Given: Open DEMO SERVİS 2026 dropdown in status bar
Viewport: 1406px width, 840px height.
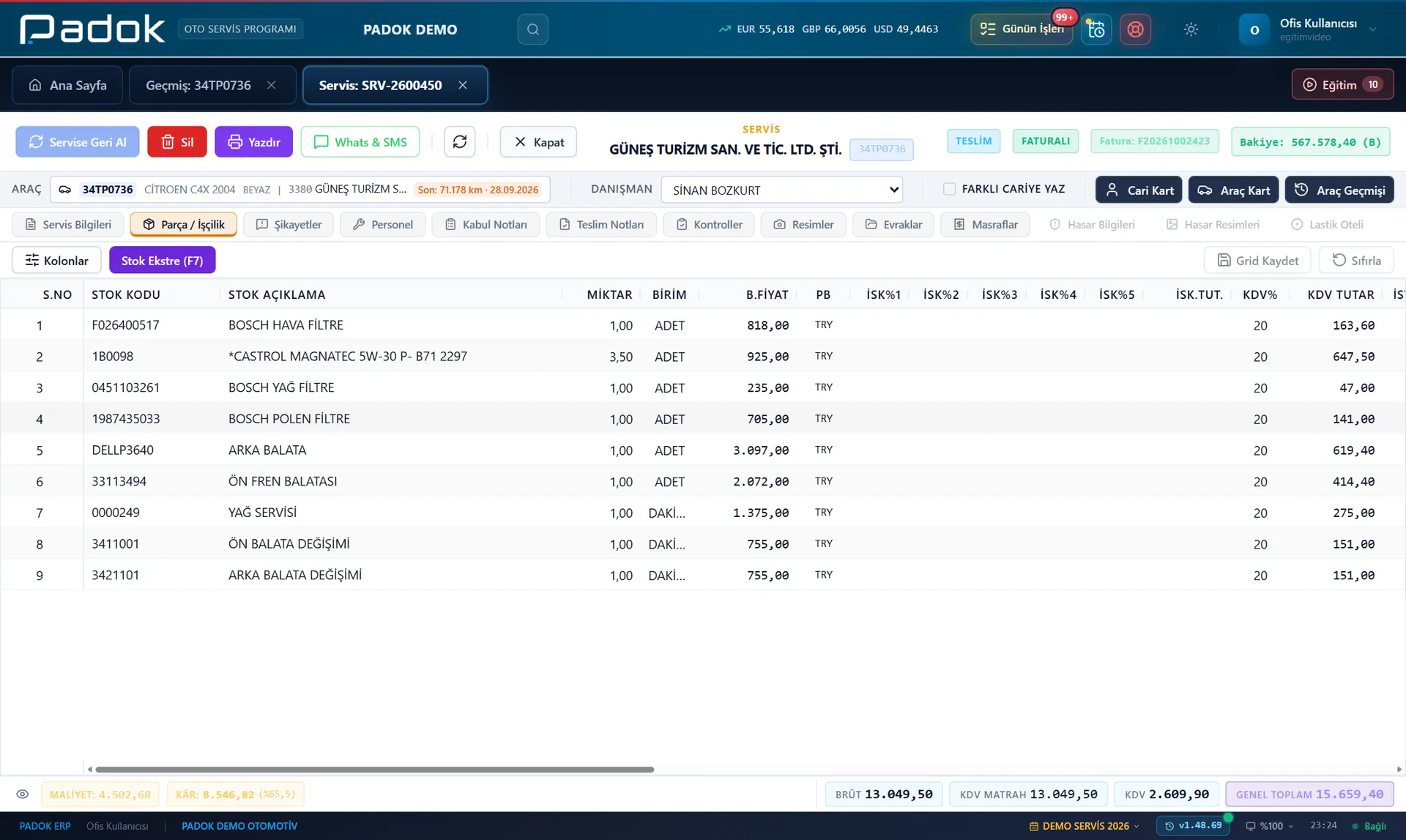Looking at the screenshot, I should (1085, 826).
